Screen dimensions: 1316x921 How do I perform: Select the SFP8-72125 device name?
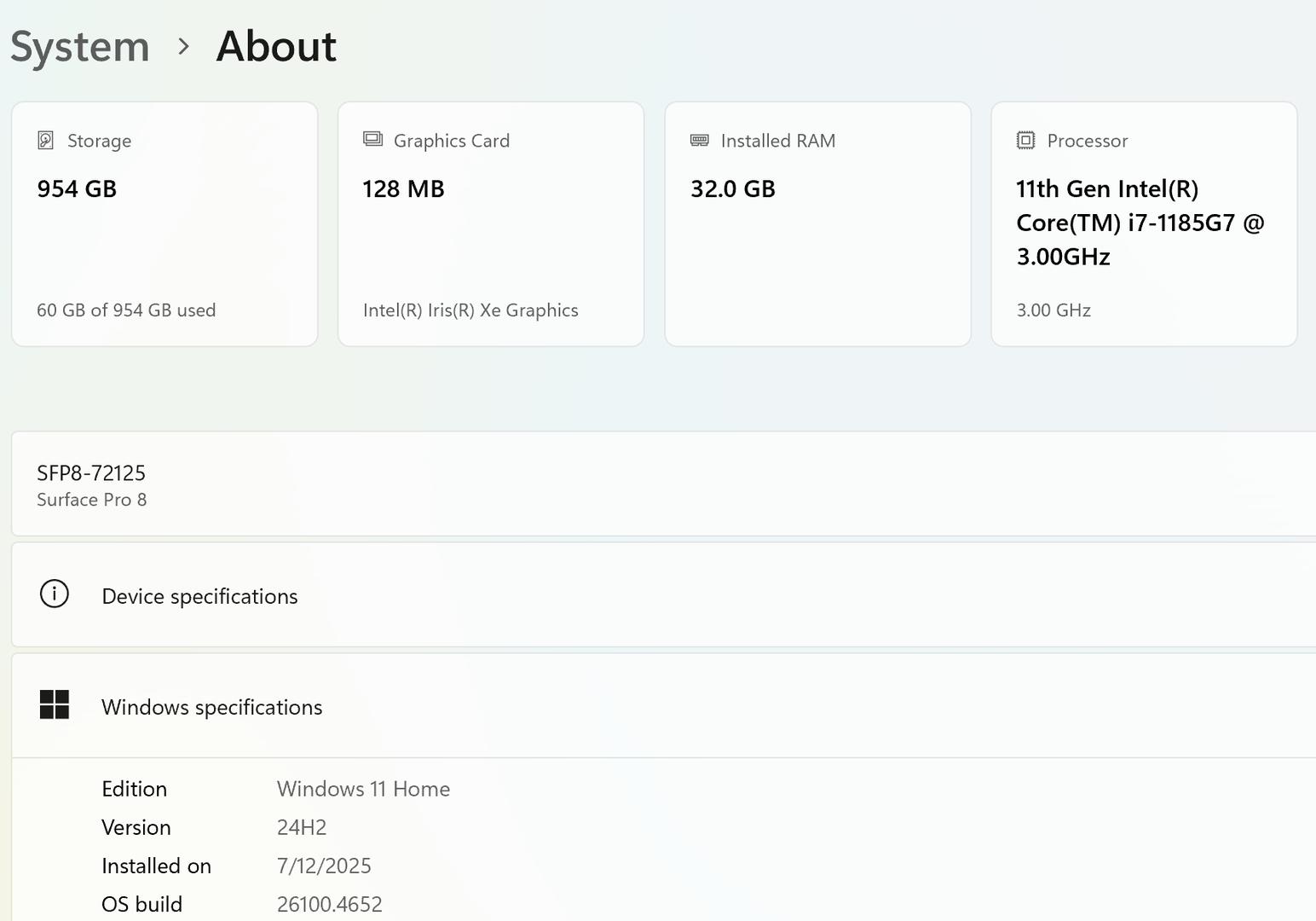pyautogui.click(x=91, y=473)
